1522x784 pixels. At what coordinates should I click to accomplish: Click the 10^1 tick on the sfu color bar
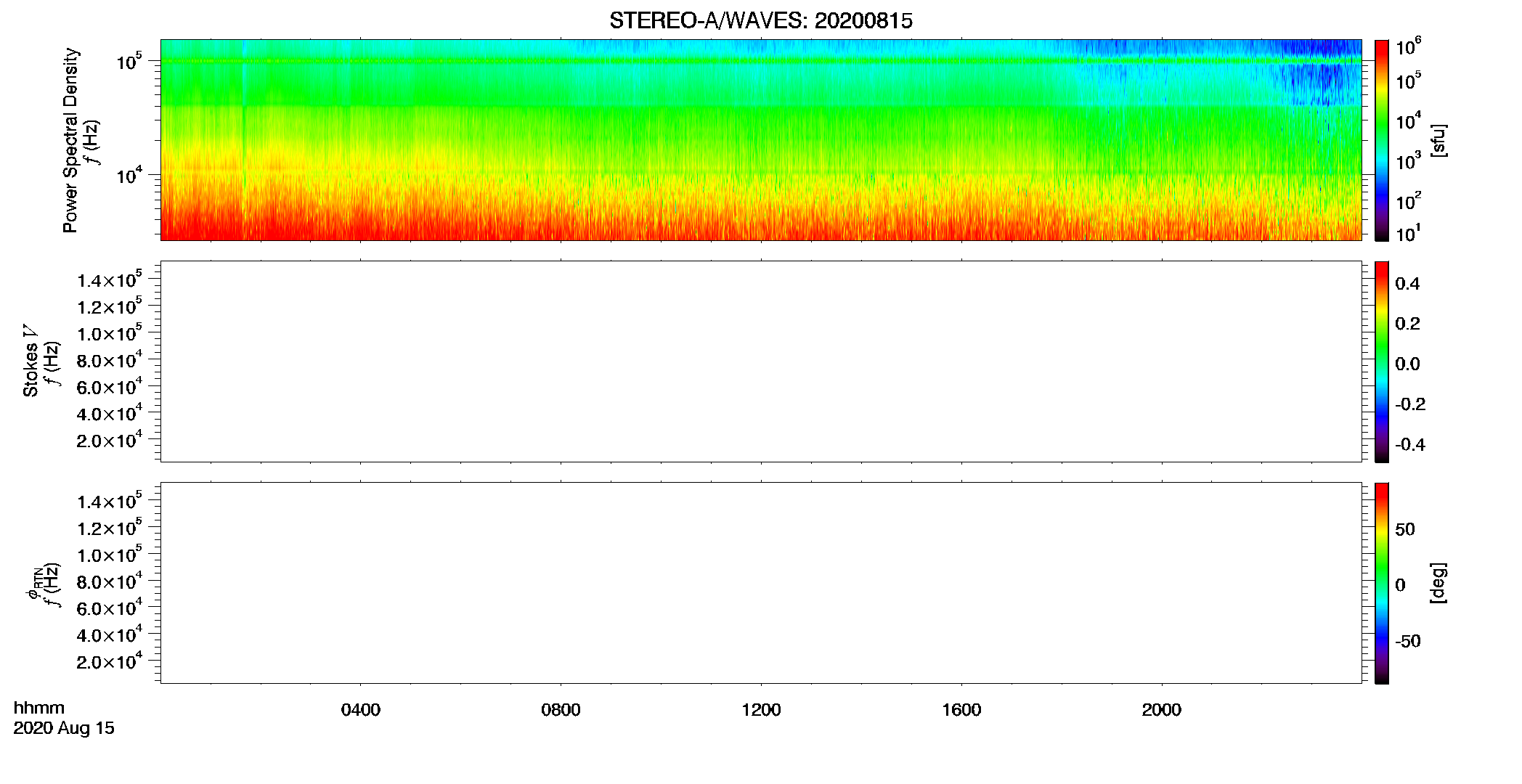tap(1408, 233)
